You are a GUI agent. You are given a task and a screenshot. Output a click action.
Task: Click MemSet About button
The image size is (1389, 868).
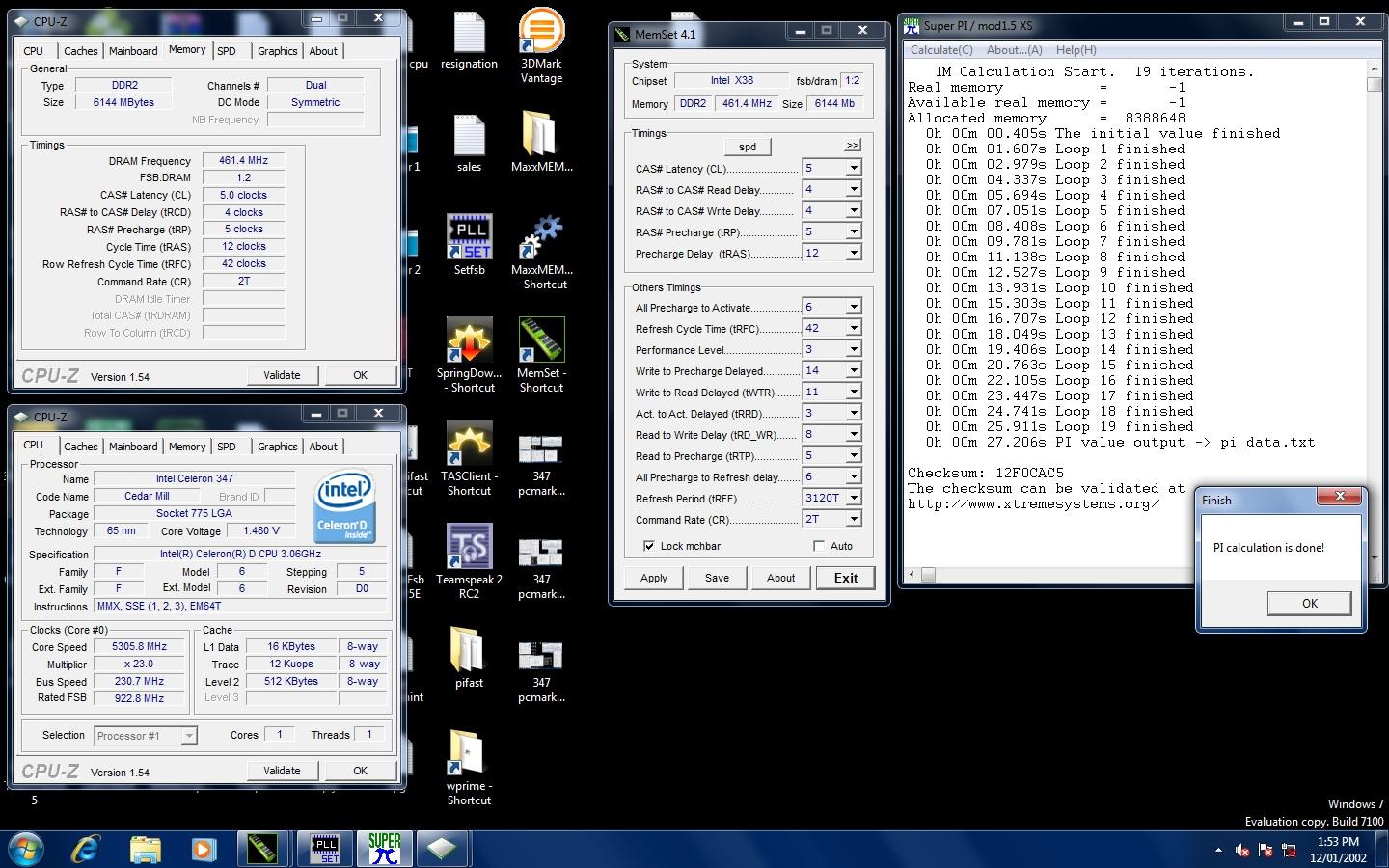click(781, 578)
